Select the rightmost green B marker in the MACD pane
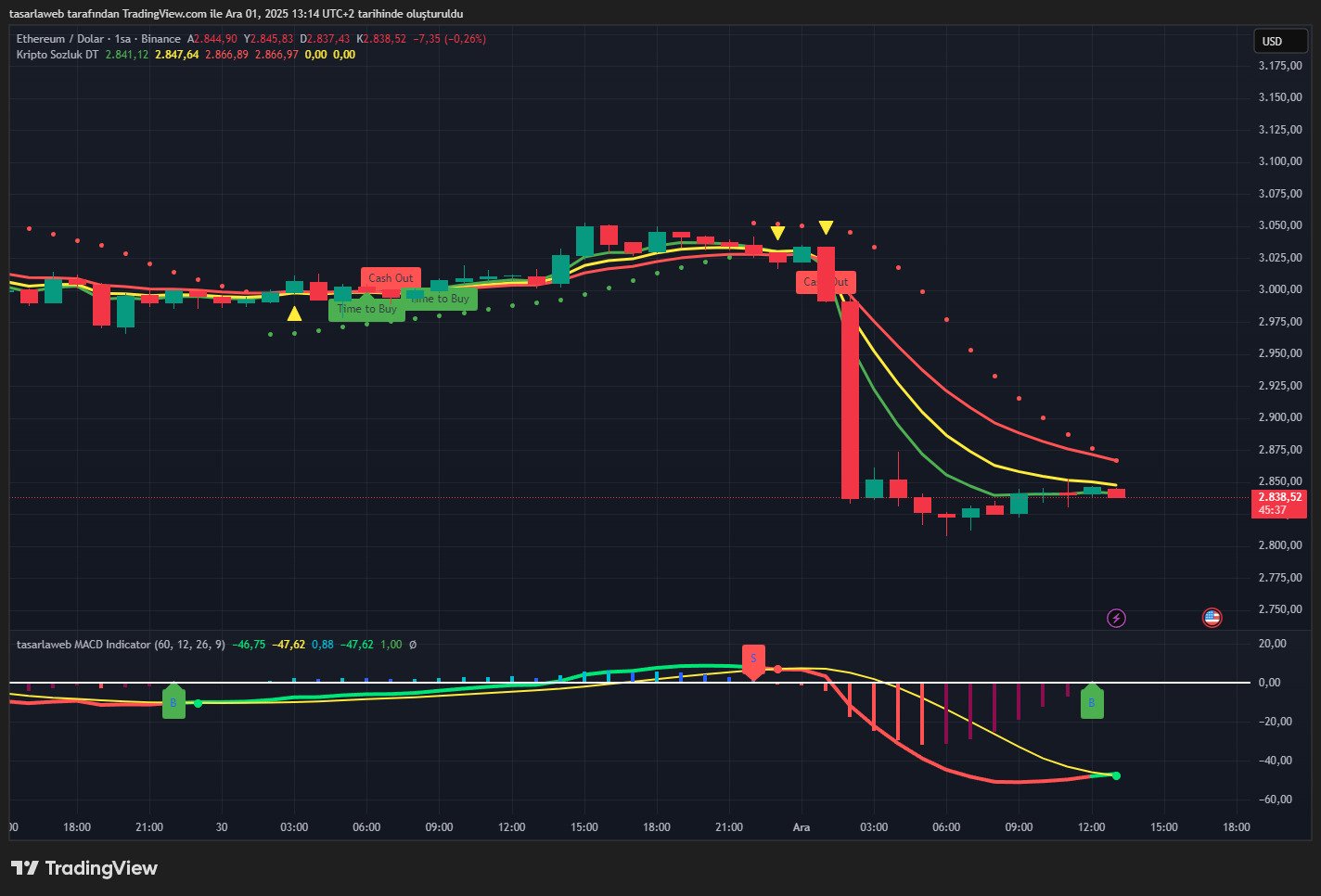 1091,702
